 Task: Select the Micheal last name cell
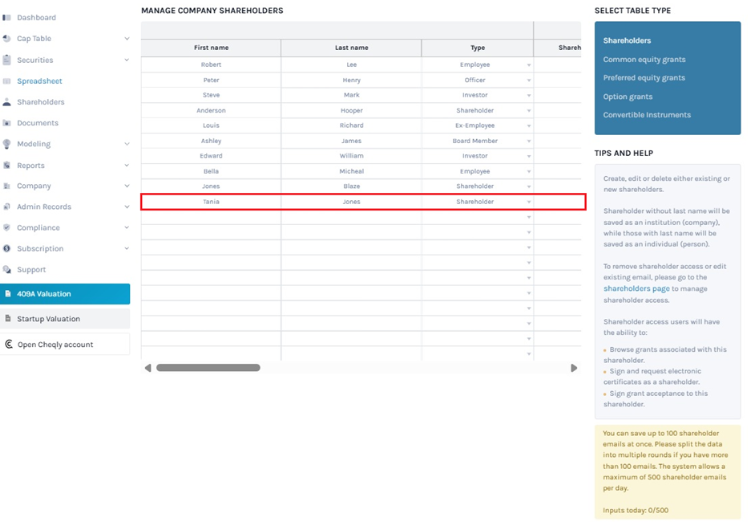click(x=351, y=171)
